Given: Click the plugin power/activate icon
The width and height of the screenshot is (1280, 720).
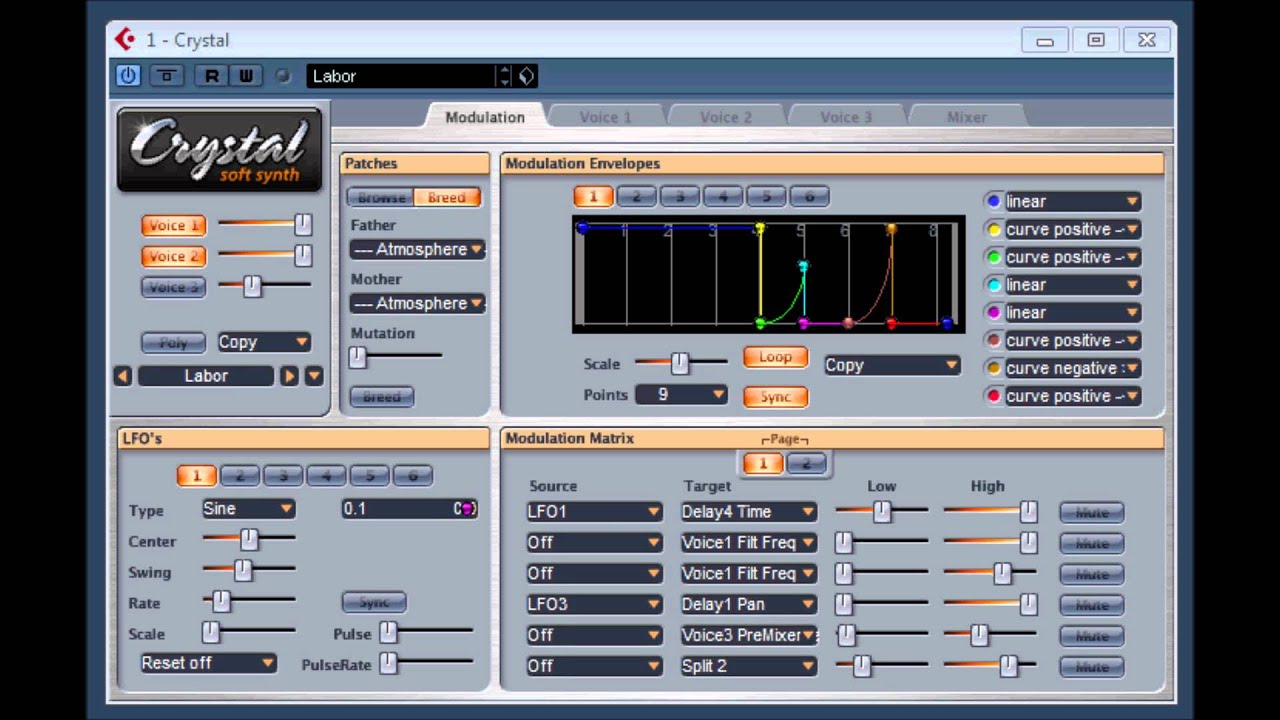Looking at the screenshot, I should tap(128, 75).
